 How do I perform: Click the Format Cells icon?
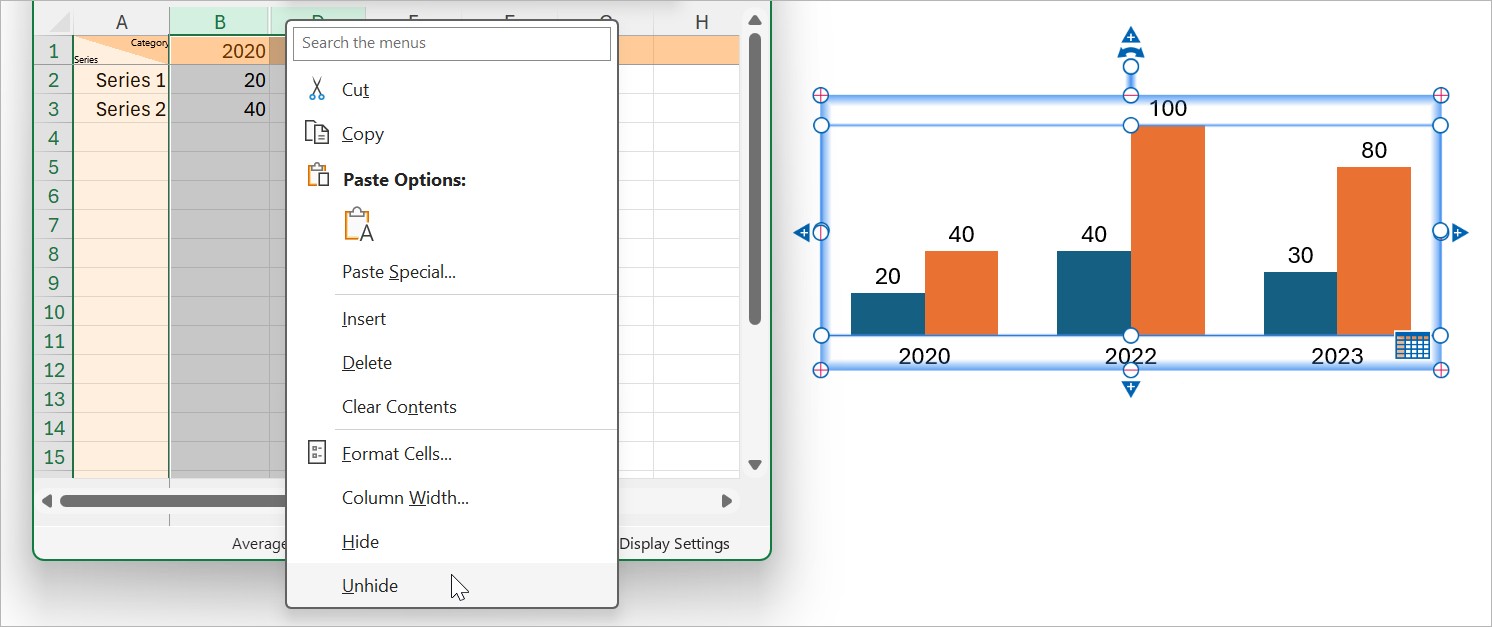click(317, 453)
